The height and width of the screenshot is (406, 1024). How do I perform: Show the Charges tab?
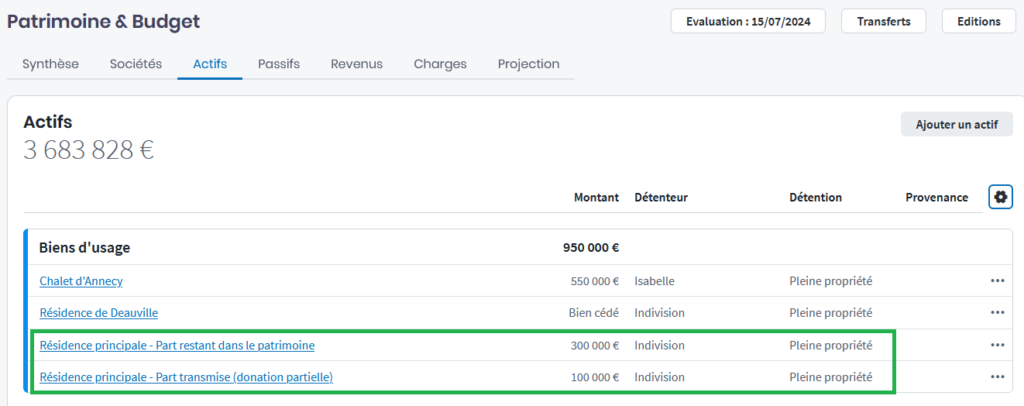click(x=440, y=64)
